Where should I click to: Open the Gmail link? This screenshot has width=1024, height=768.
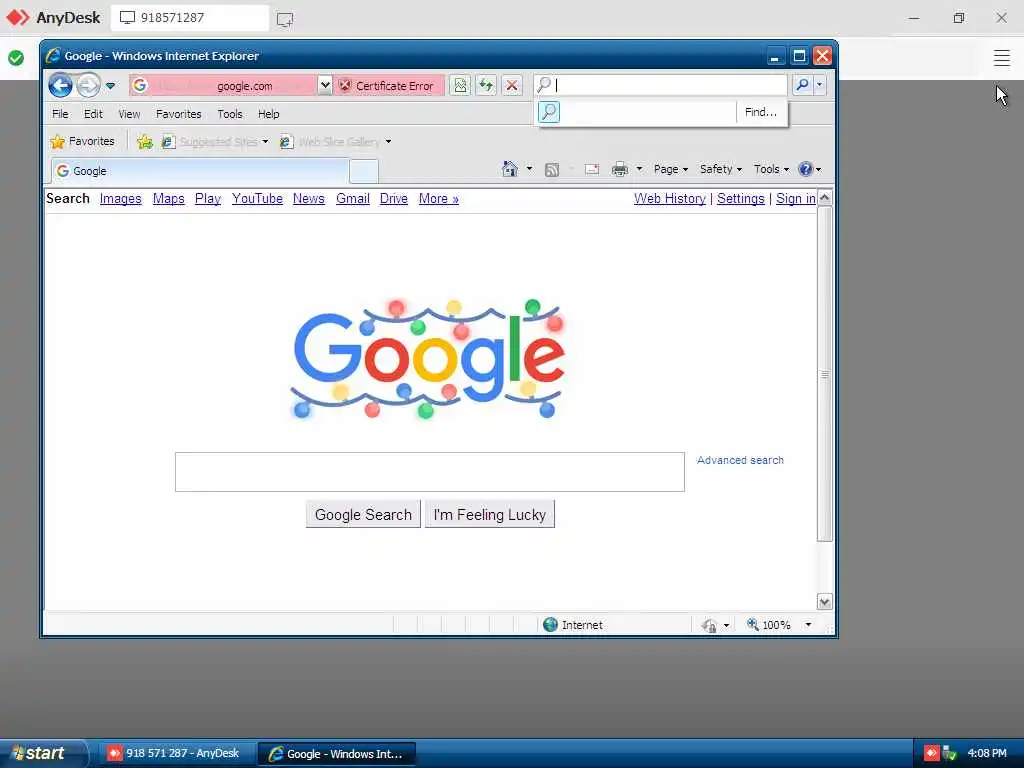point(353,199)
